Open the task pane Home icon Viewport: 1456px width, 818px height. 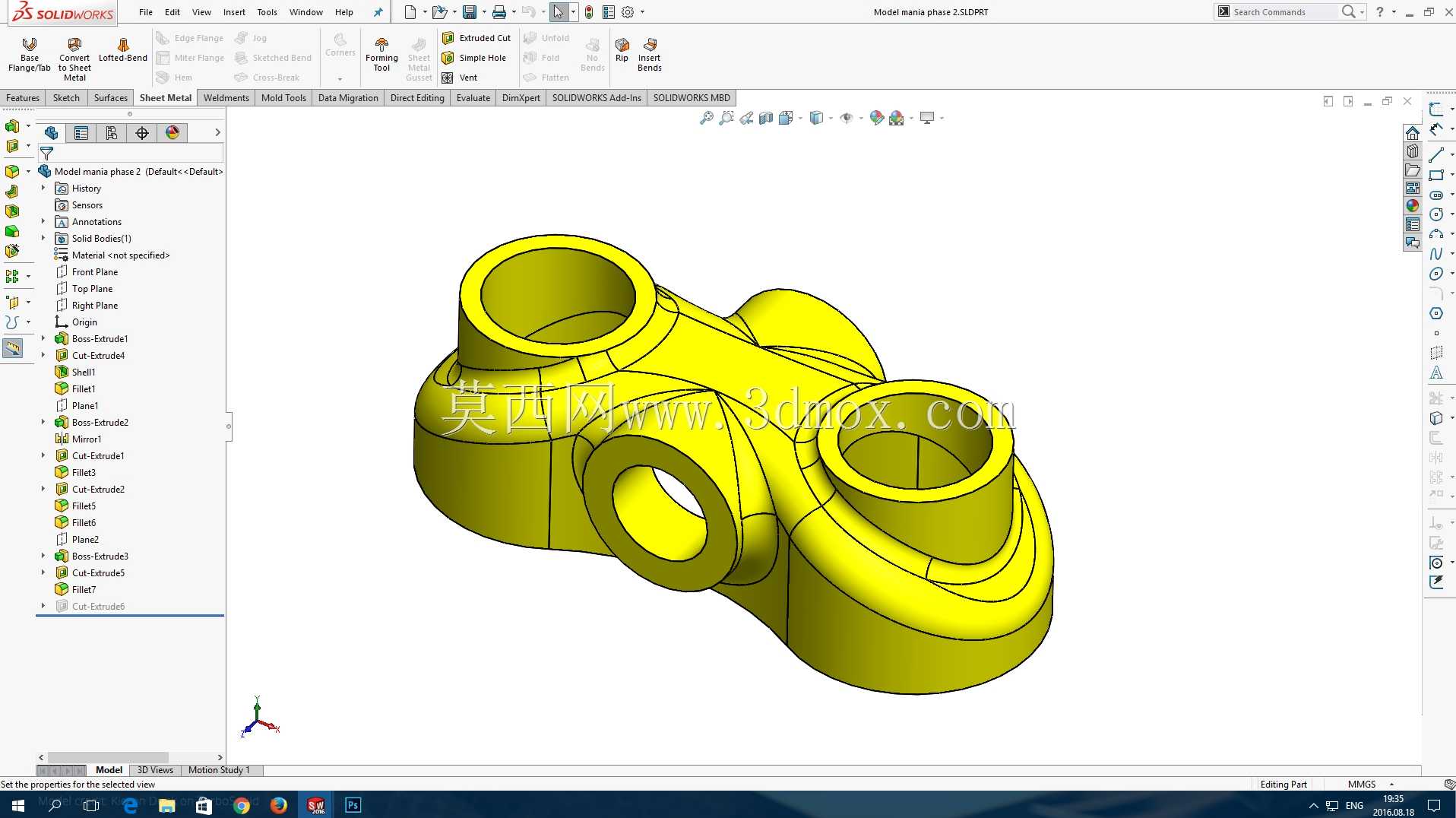point(1413,132)
